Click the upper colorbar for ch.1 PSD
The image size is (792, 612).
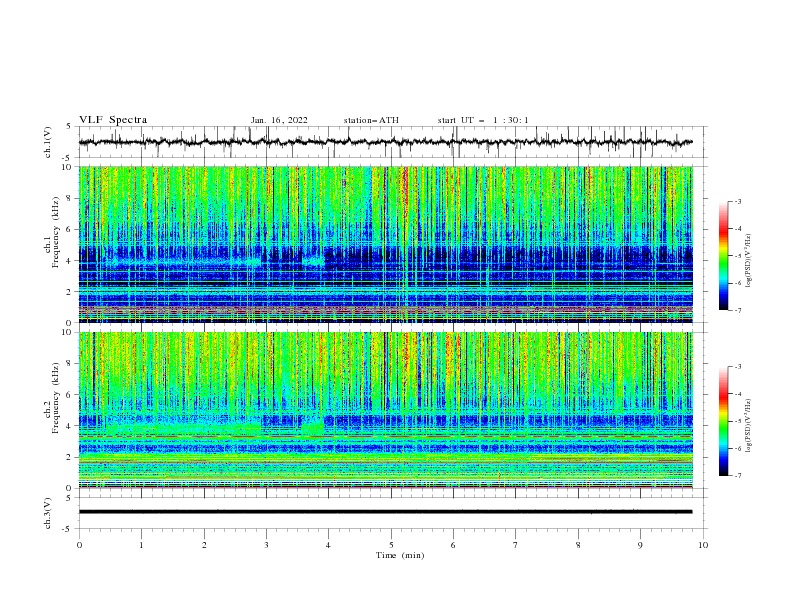click(724, 255)
